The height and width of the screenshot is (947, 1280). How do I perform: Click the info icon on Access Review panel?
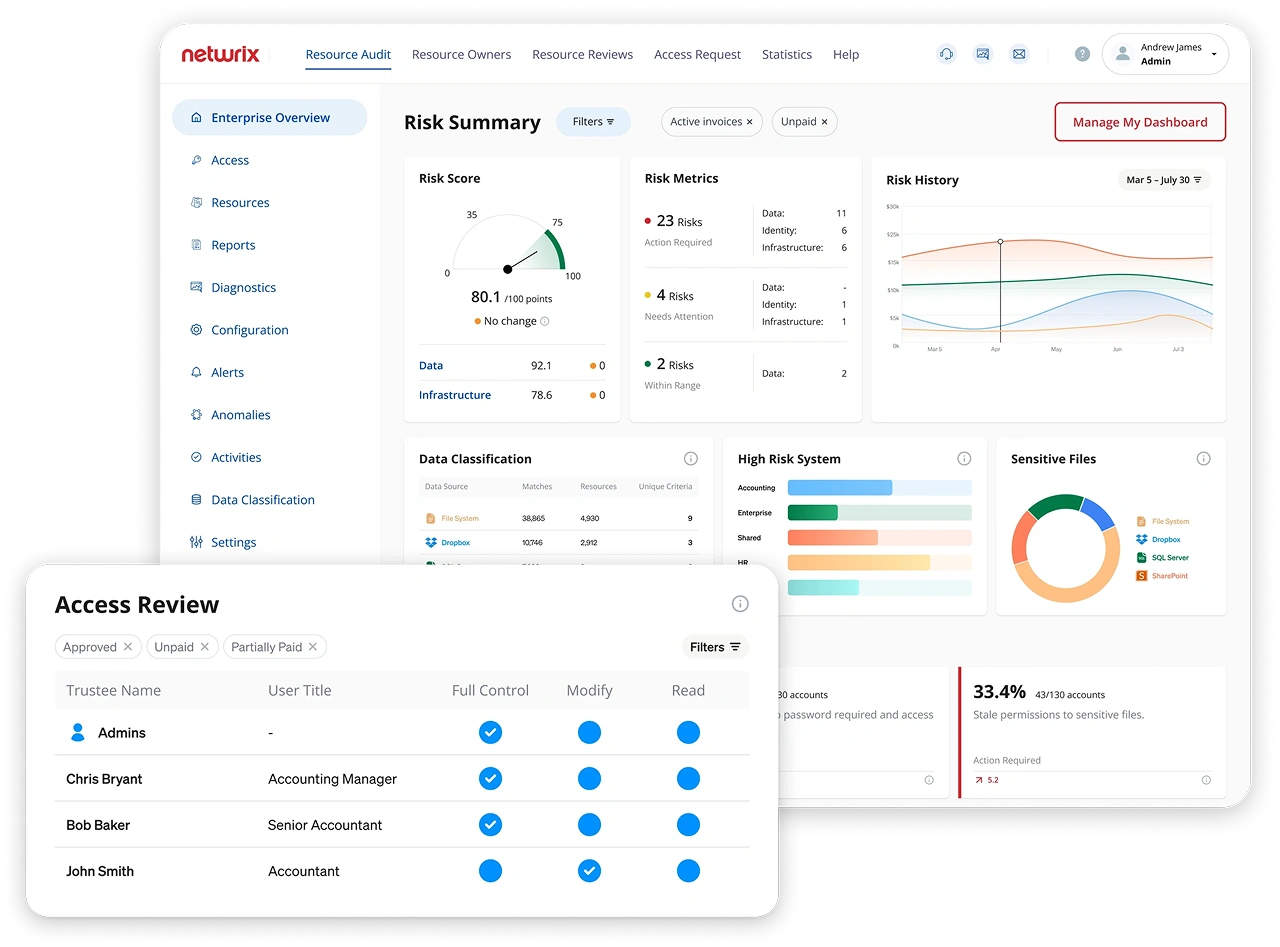[740, 604]
